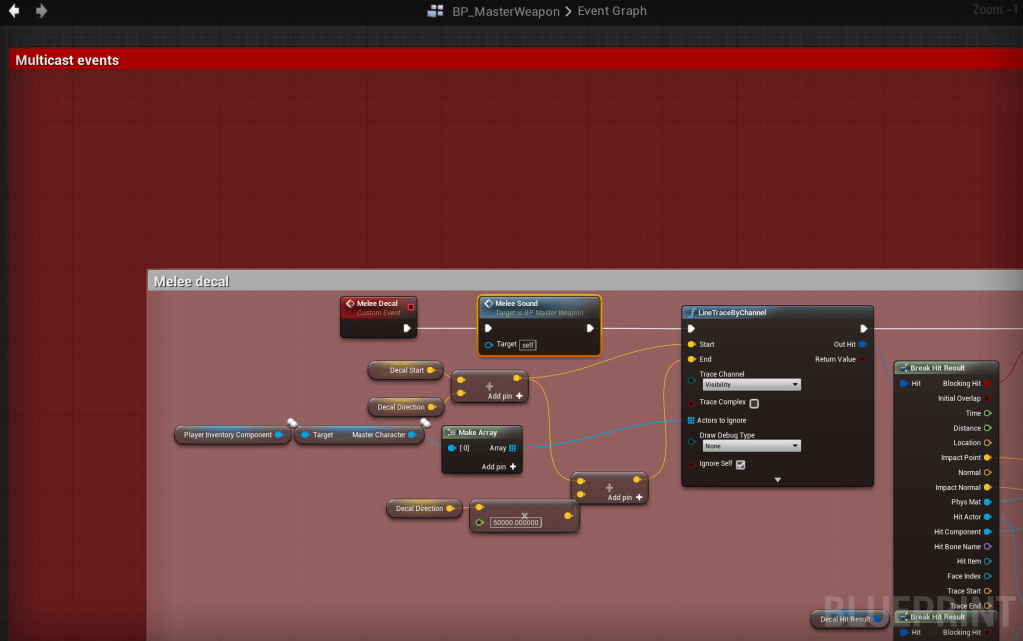Viewport: 1023px width, 641px height.
Task: Select the Melee Sound function node title
Action: coord(517,303)
